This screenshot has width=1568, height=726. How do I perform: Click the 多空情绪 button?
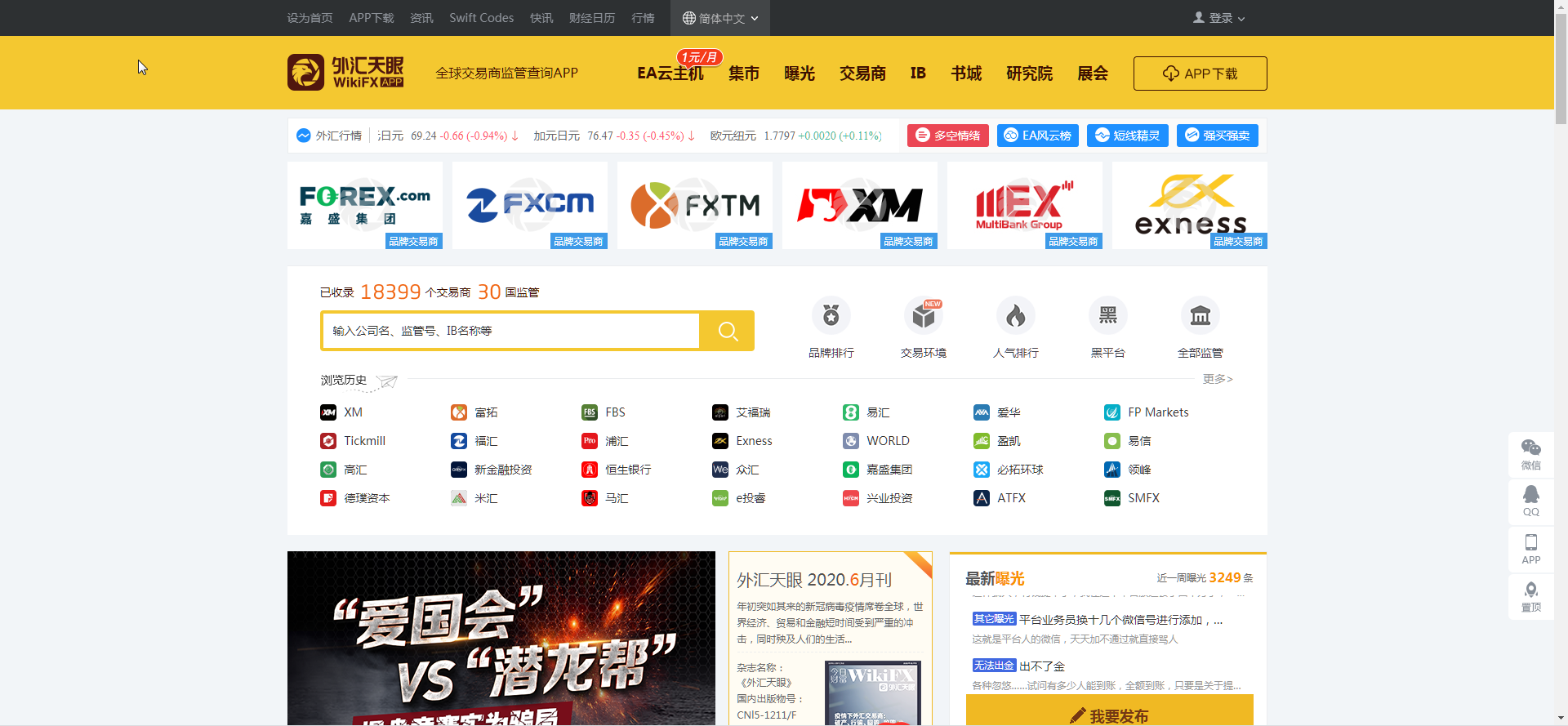(948, 136)
